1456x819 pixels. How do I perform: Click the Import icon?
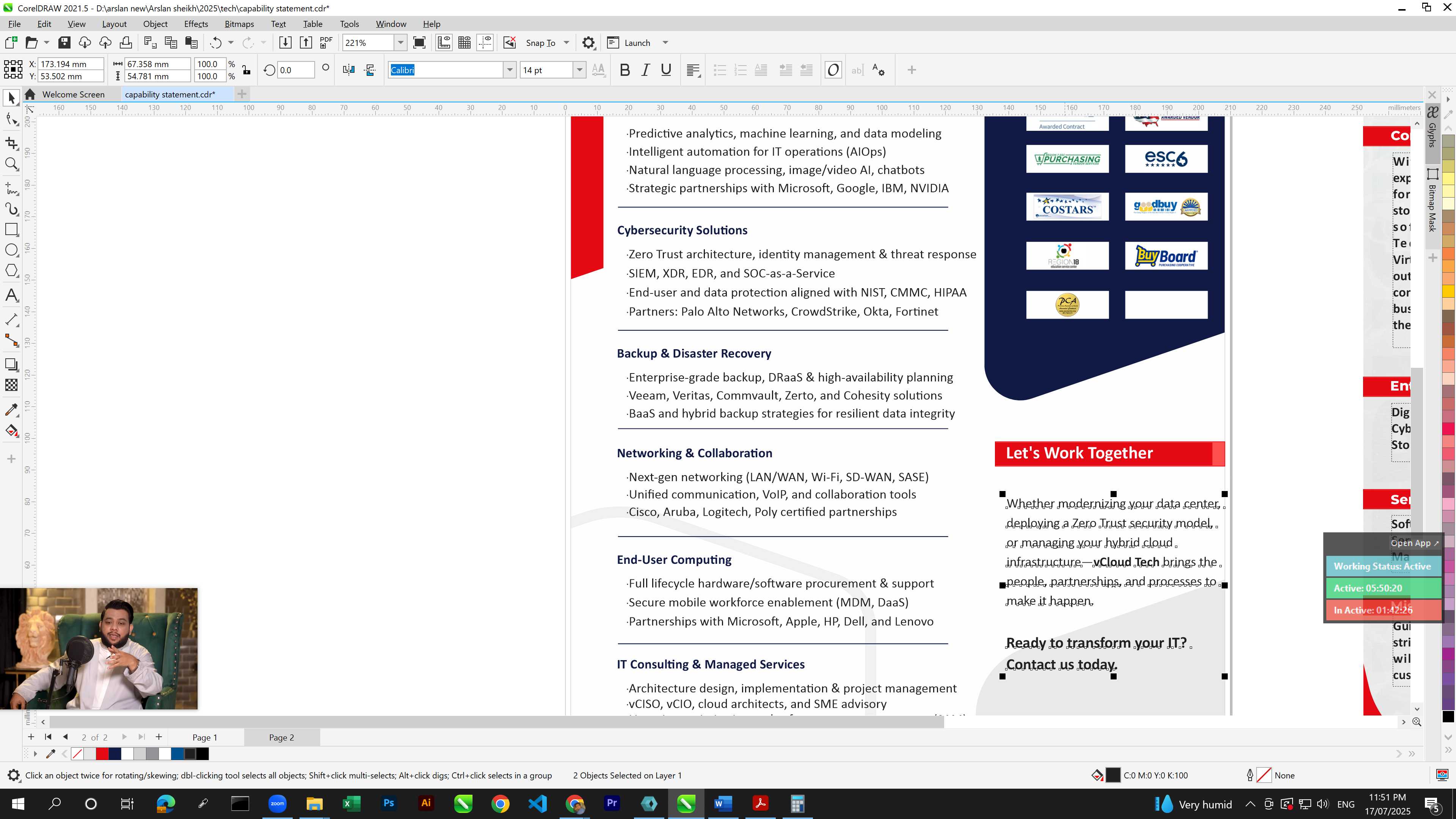[x=286, y=42]
